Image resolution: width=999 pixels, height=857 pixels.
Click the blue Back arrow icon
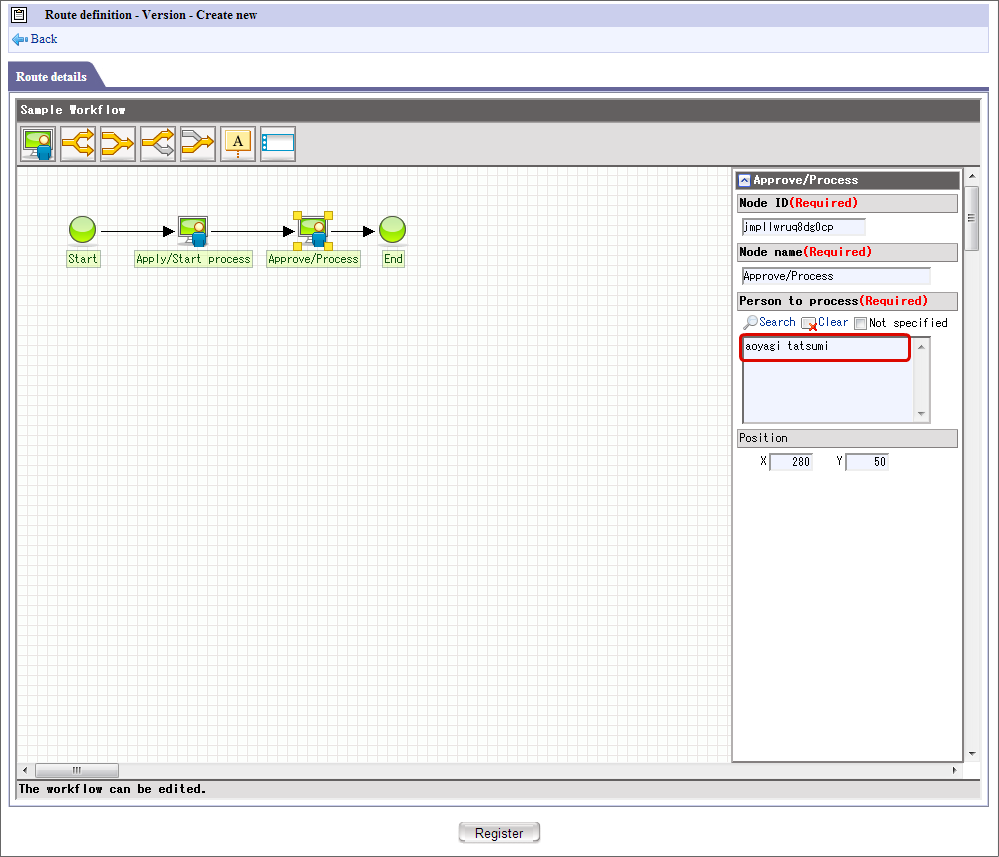(20, 40)
